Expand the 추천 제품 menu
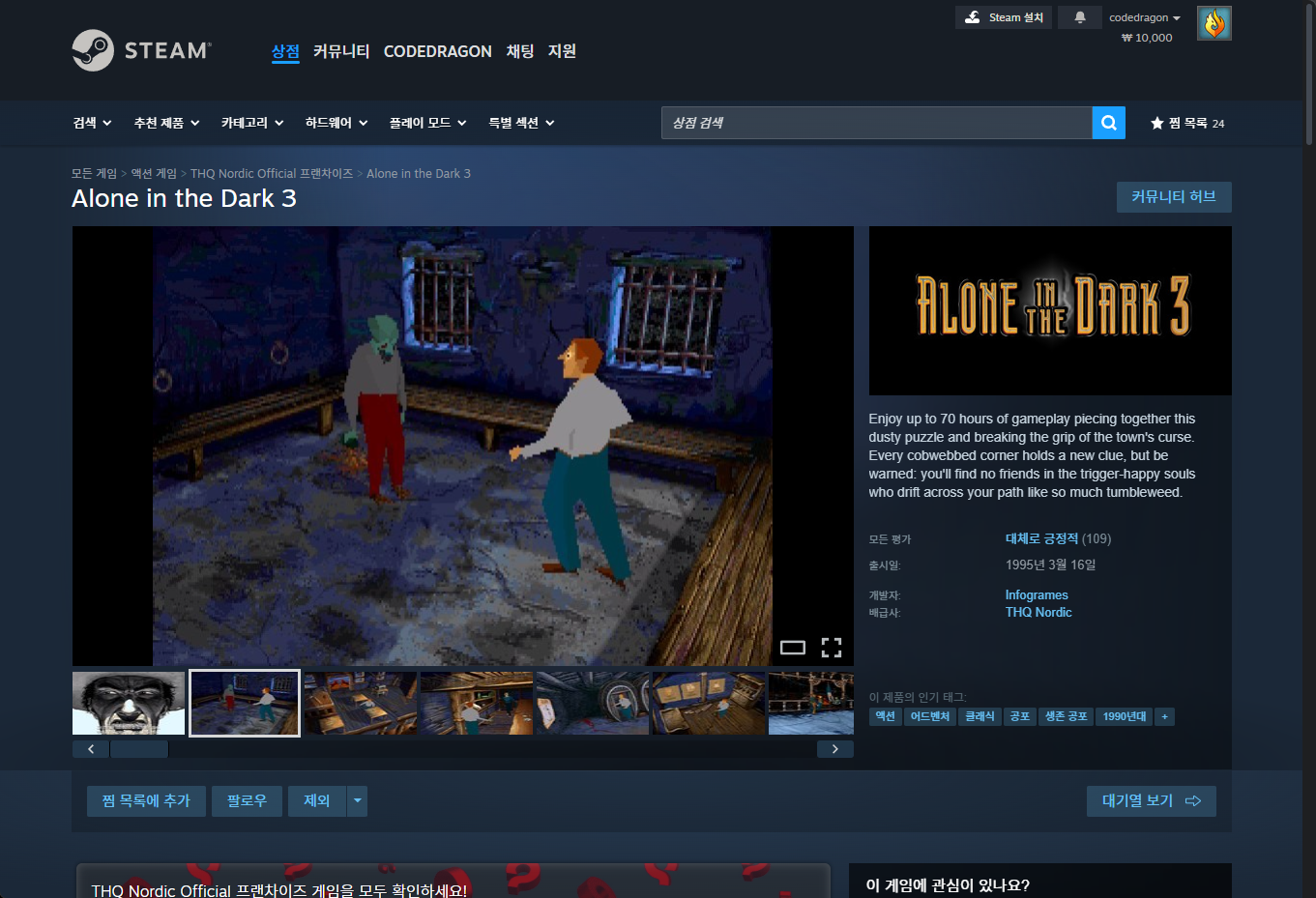Viewport: 1316px width, 898px height. (167, 123)
